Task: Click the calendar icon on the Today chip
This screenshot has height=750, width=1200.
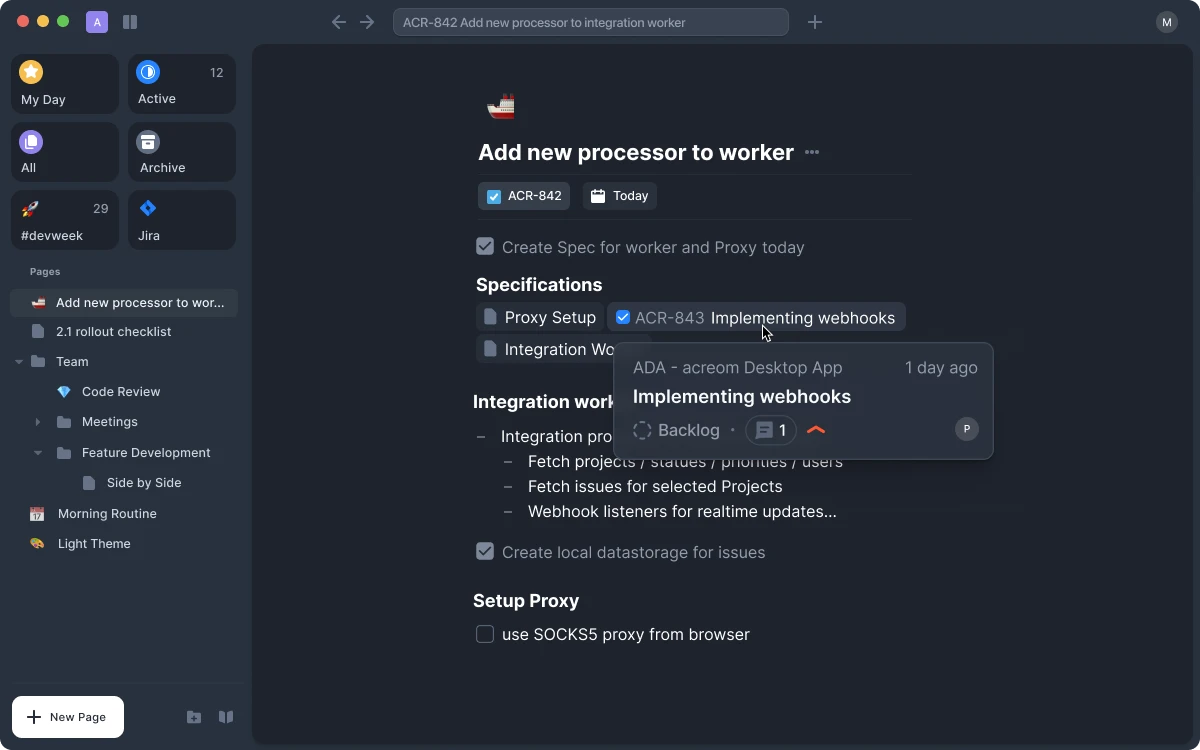Action: pyautogui.click(x=597, y=195)
